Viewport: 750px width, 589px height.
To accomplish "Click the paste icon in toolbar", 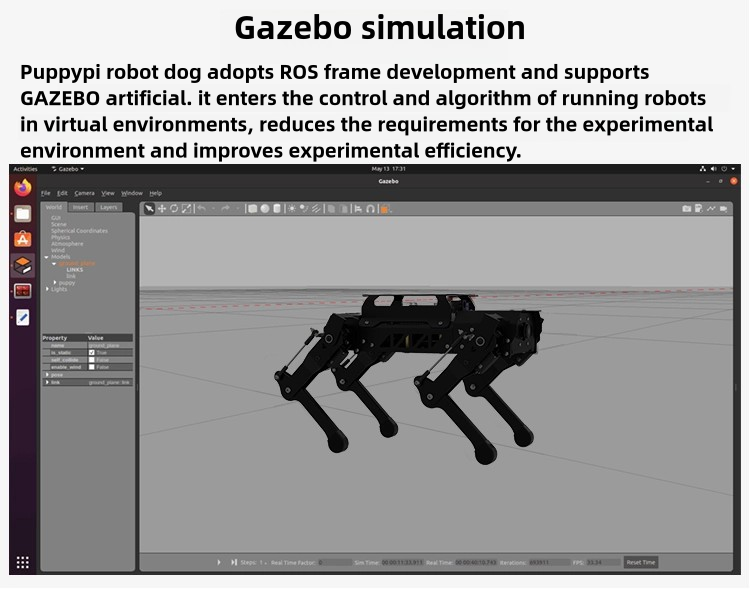I will click(x=343, y=209).
